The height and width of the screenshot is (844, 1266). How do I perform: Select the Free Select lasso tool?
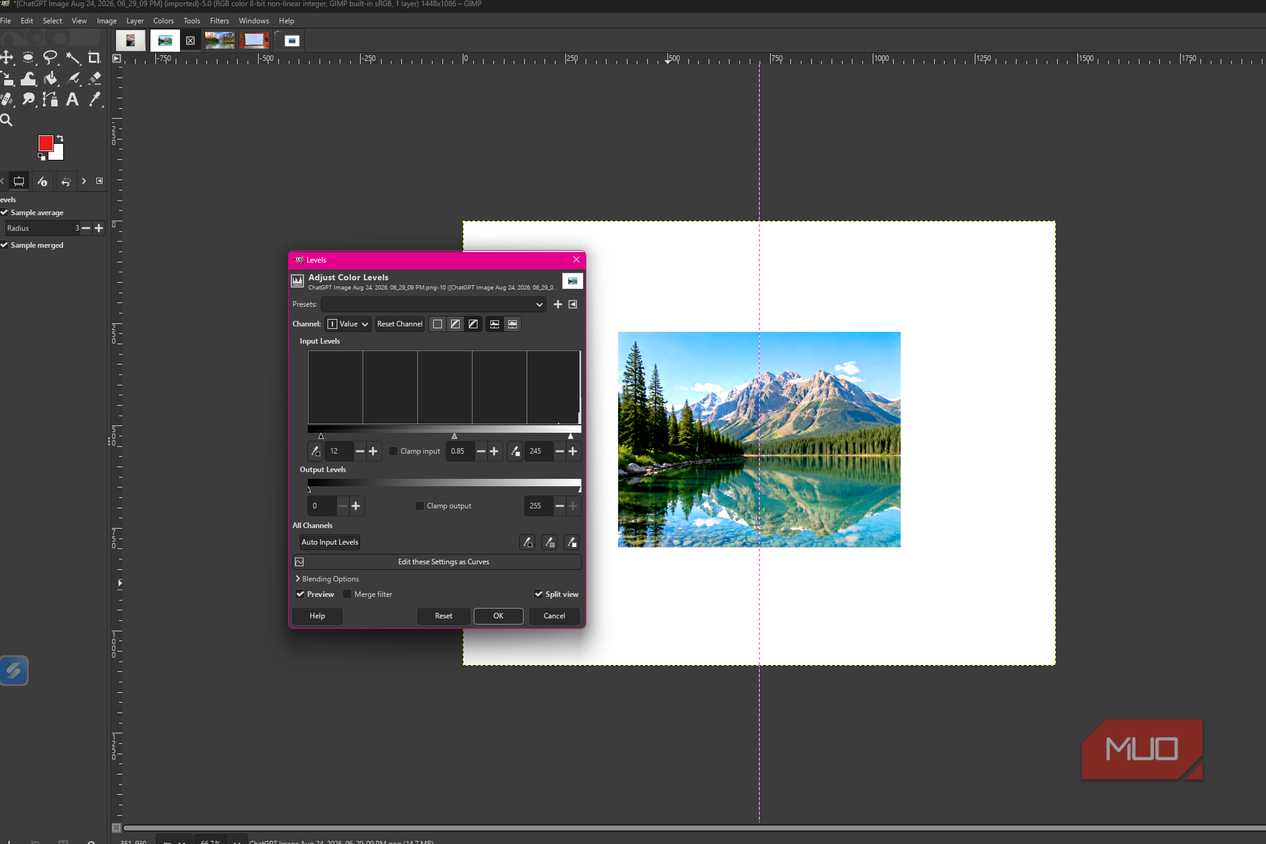point(51,58)
